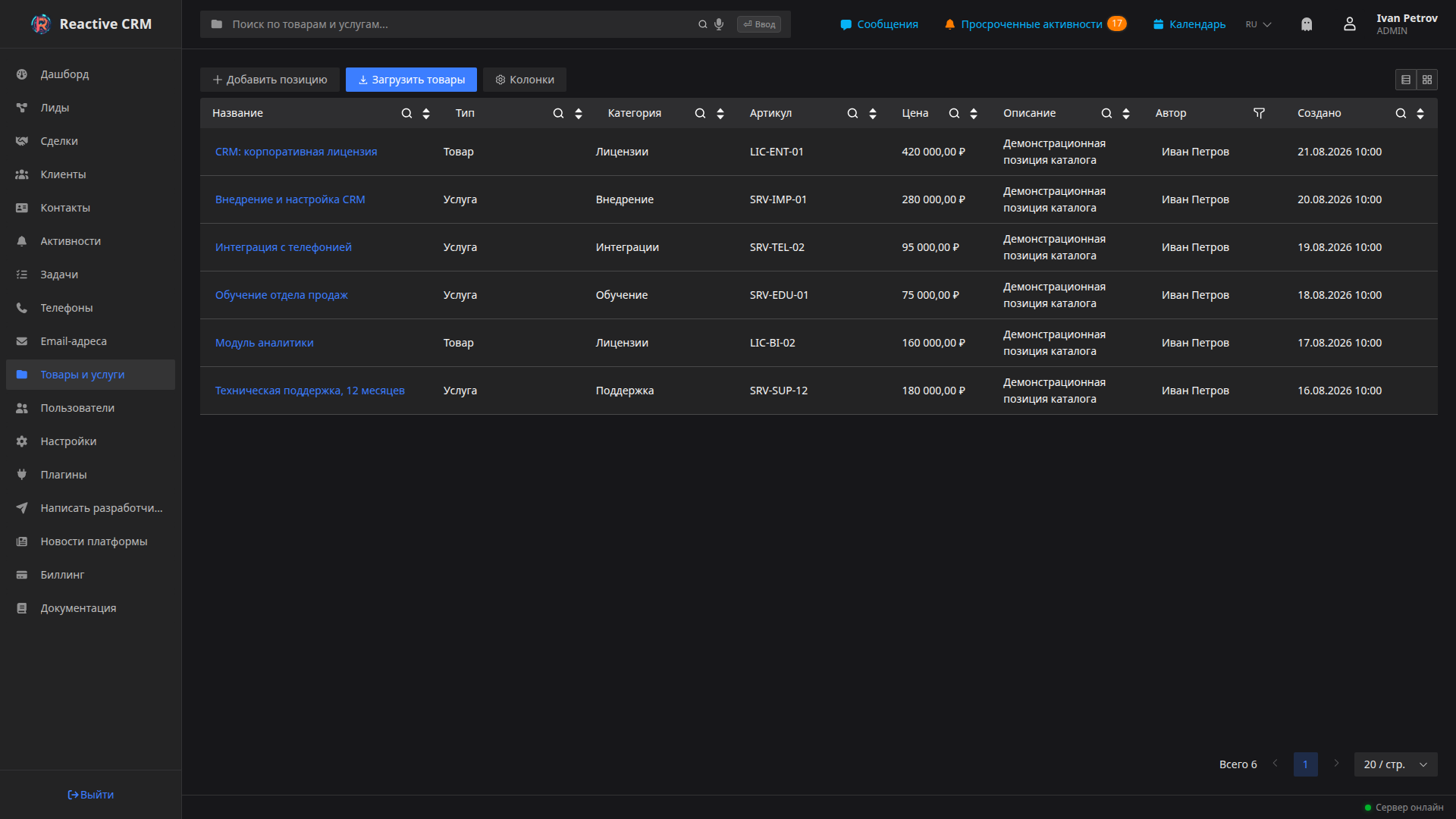Search in the Цена column
The image size is (1456, 819).
click(954, 113)
